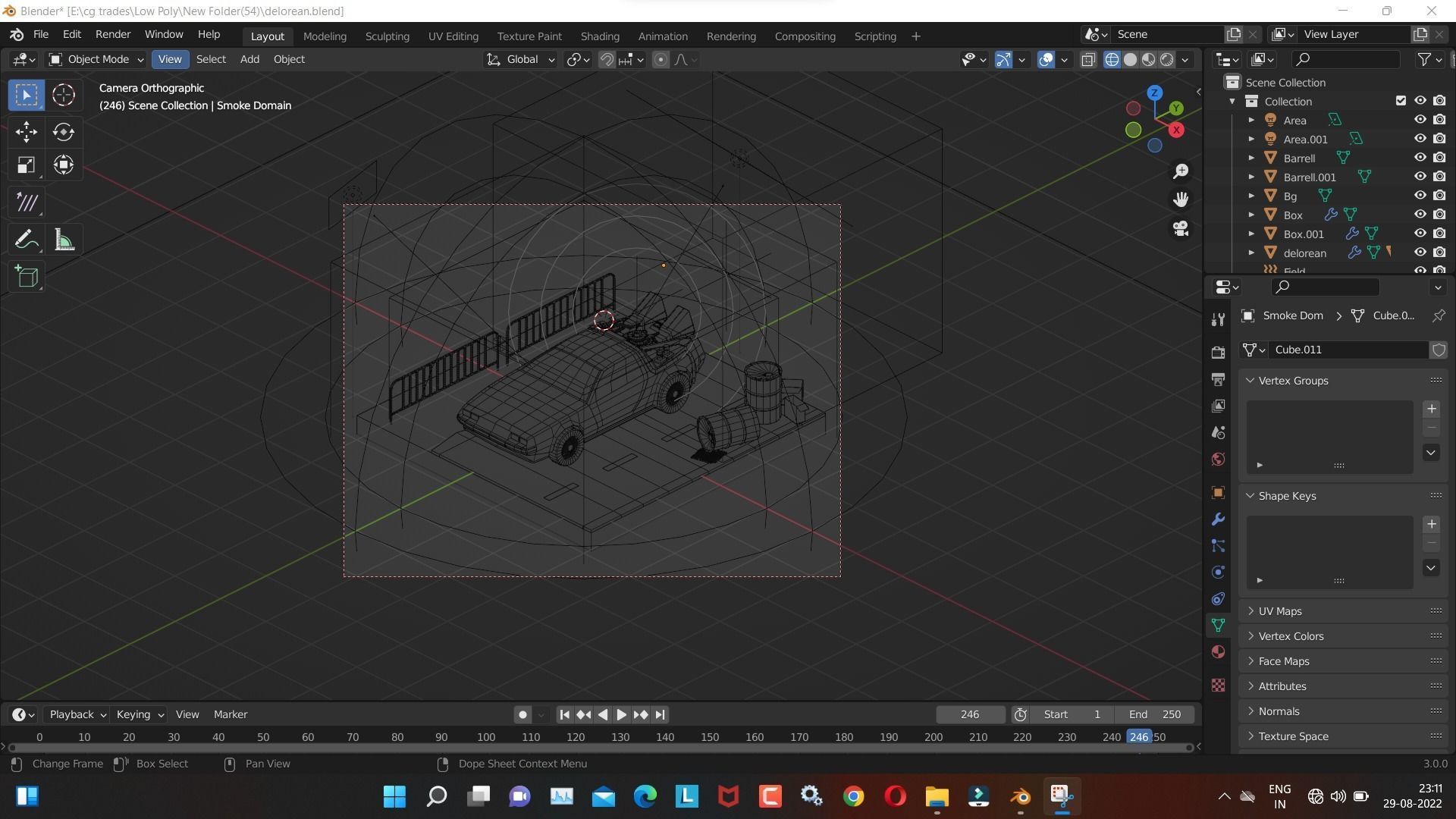The width and height of the screenshot is (1456, 819).
Task: Select the Rotate tool
Action: [63, 132]
